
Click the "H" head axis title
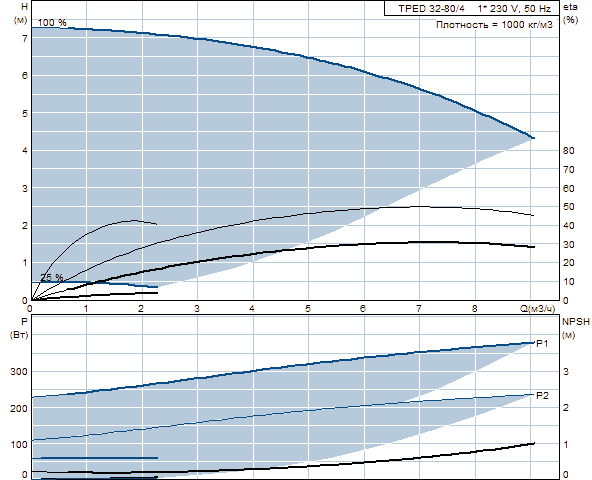click(25, 6)
